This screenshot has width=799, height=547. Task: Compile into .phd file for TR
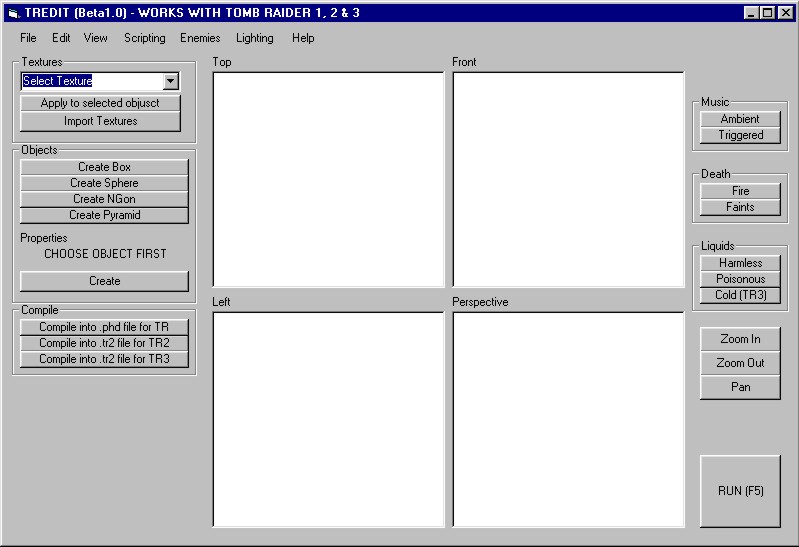coord(104,327)
